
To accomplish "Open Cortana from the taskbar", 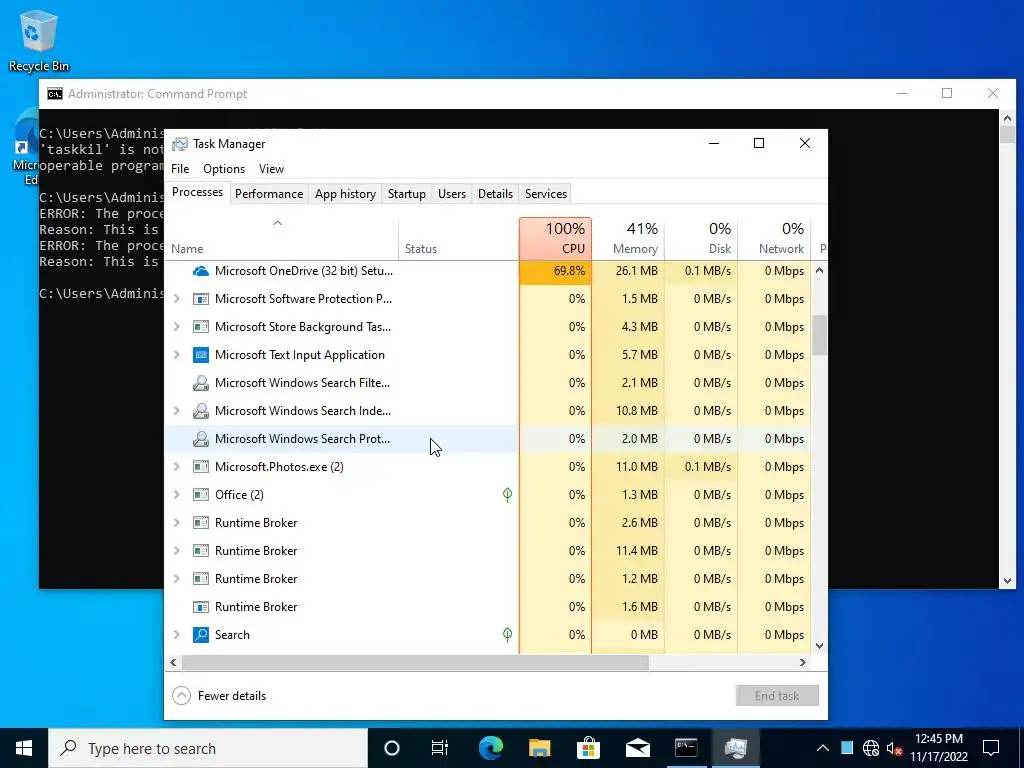I will point(392,748).
